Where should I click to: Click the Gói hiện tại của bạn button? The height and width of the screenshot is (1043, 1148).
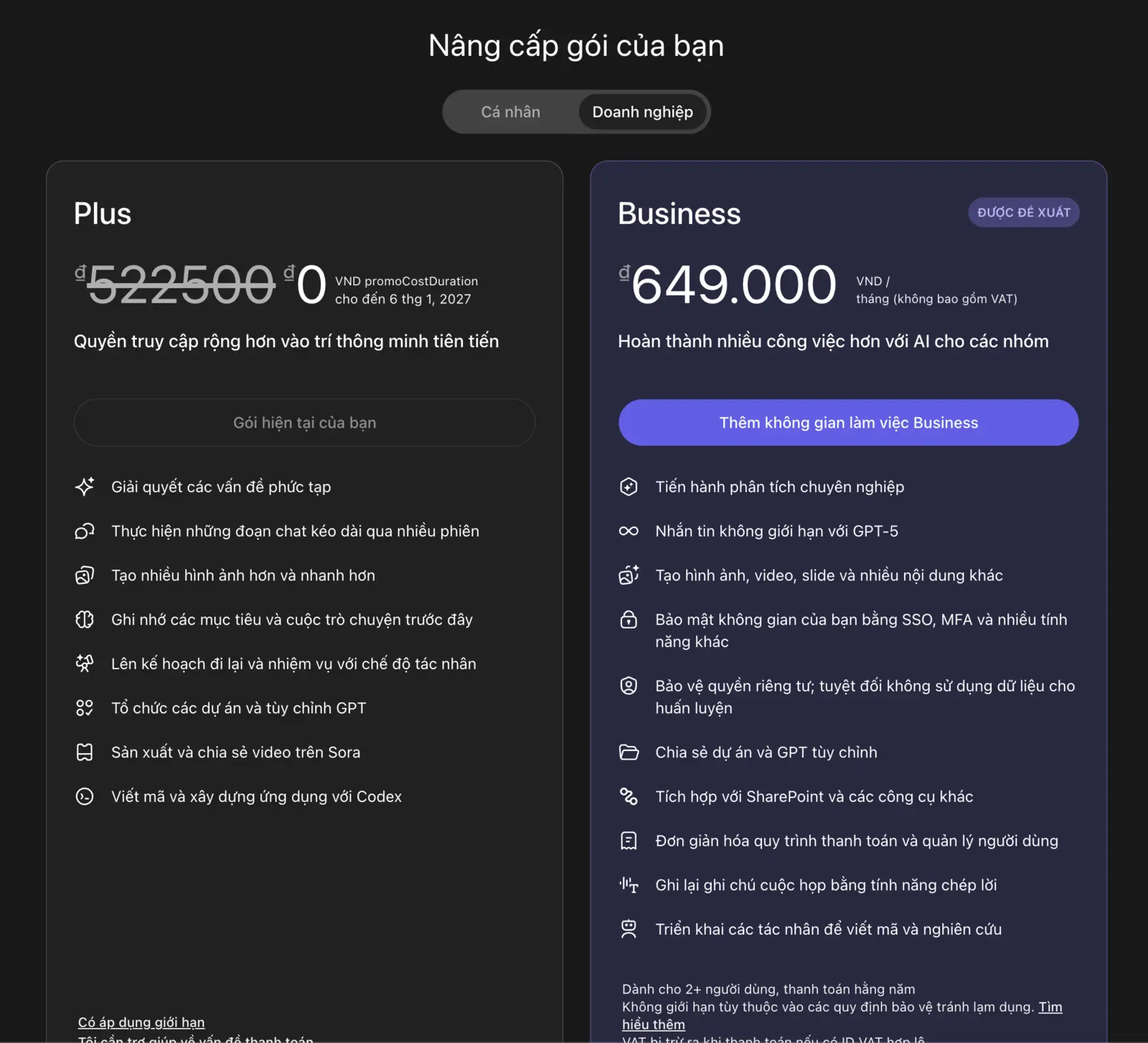(x=304, y=423)
